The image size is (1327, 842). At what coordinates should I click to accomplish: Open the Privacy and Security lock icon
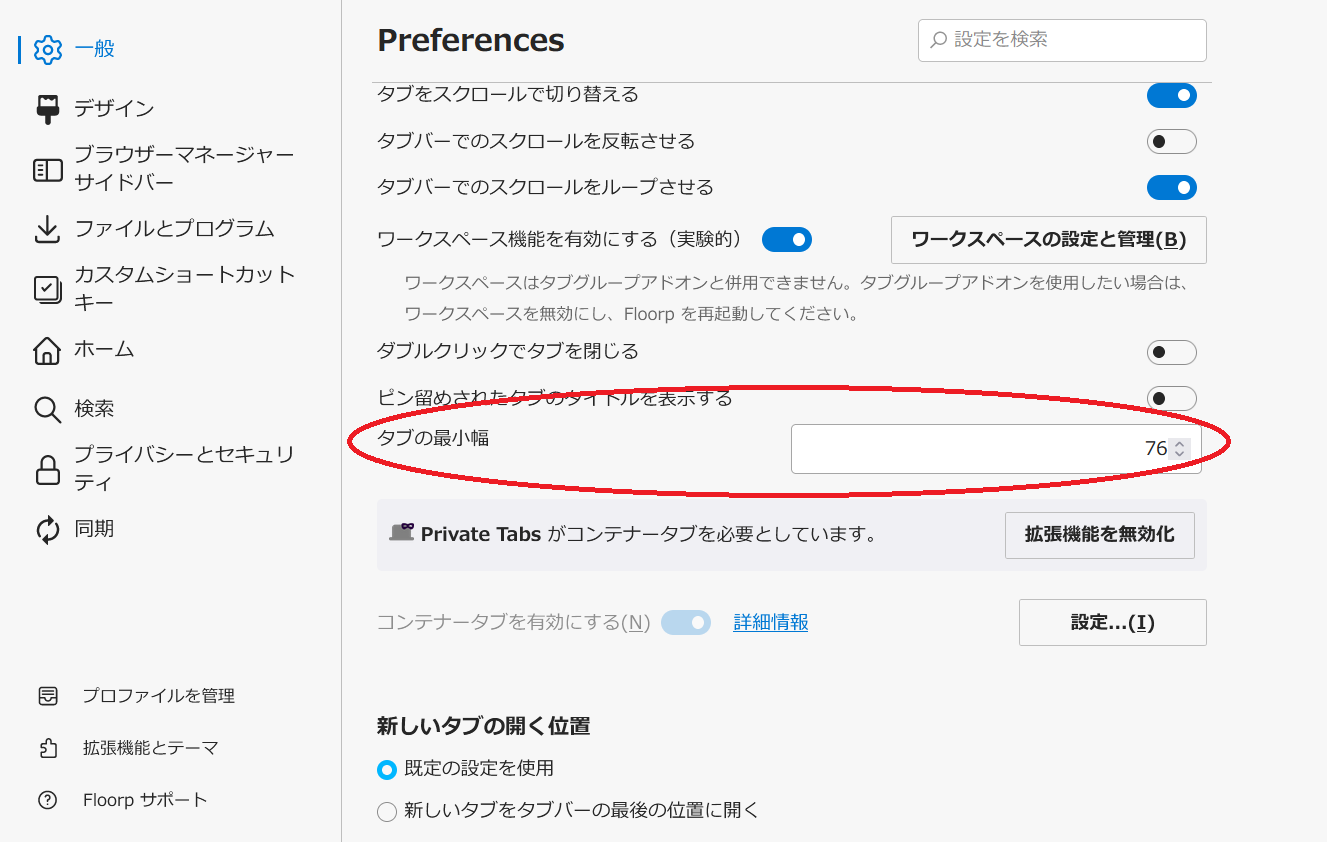(x=48, y=469)
